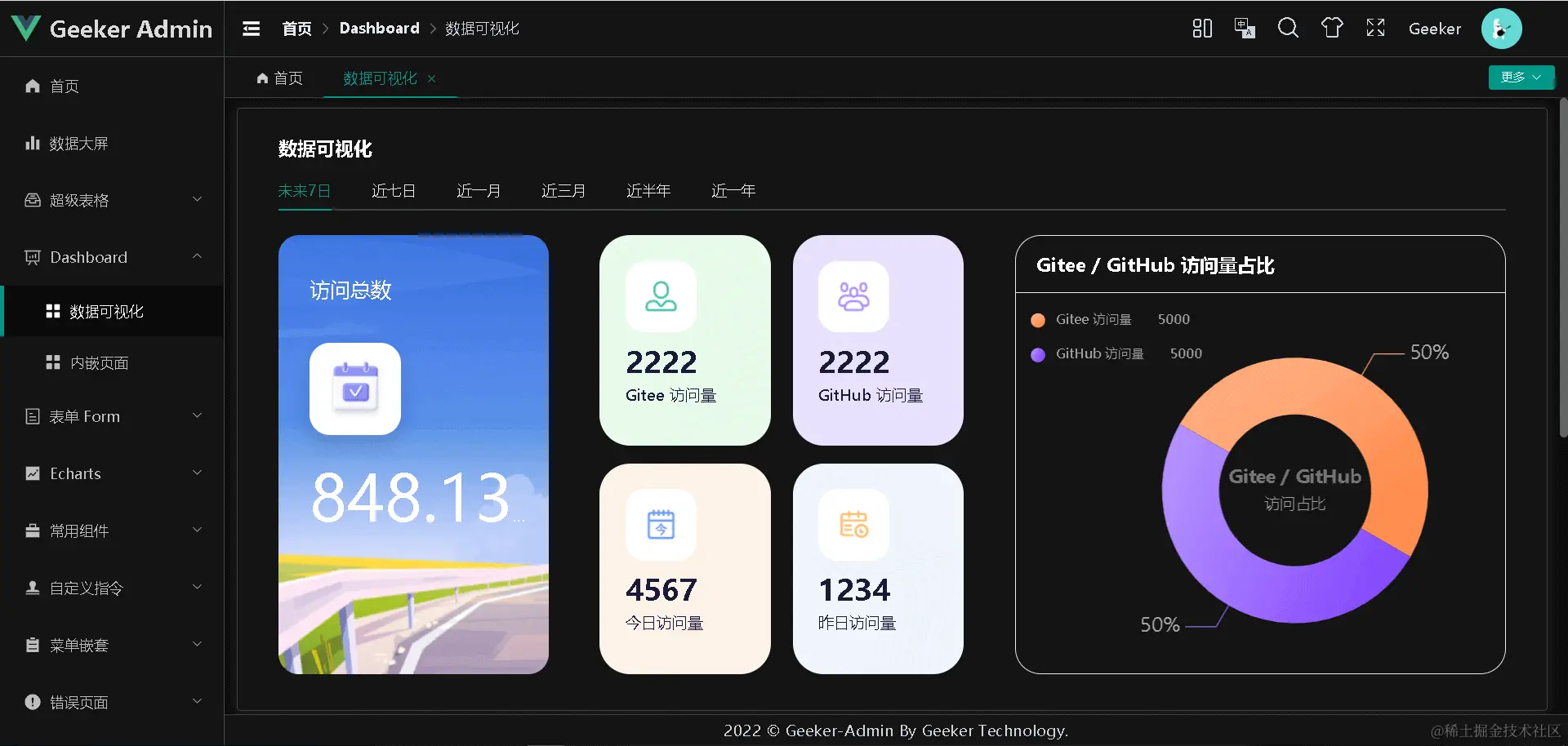Collapse the Dashboard submenu chevron
This screenshot has height=746, width=1568.
click(197, 256)
